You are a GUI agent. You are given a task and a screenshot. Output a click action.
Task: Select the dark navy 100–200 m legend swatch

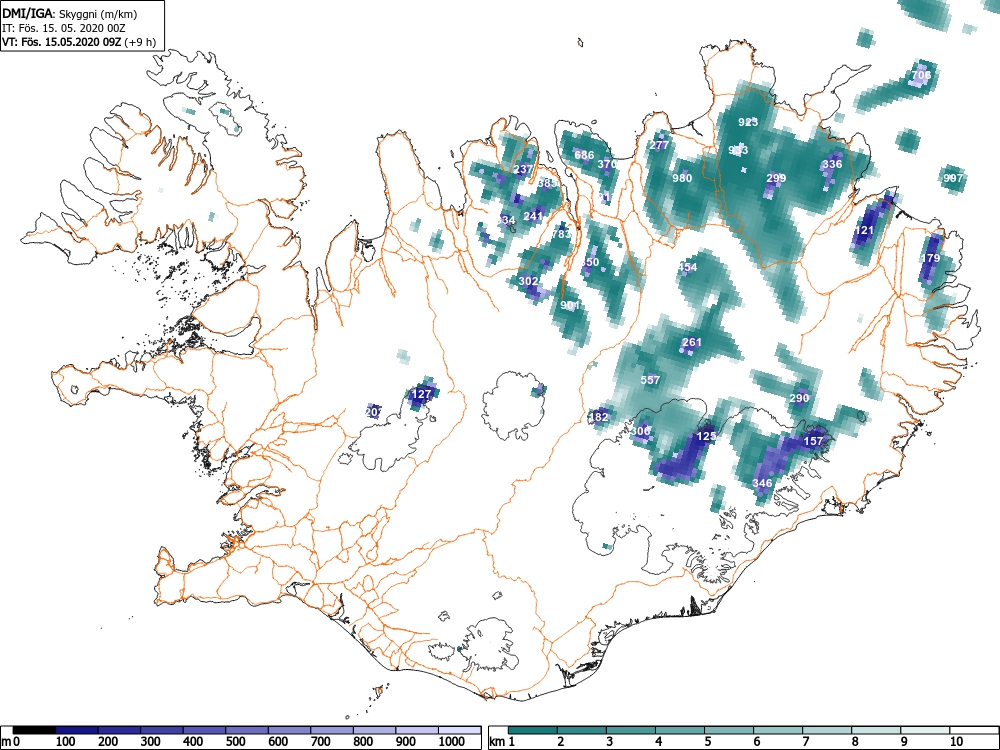77,730
